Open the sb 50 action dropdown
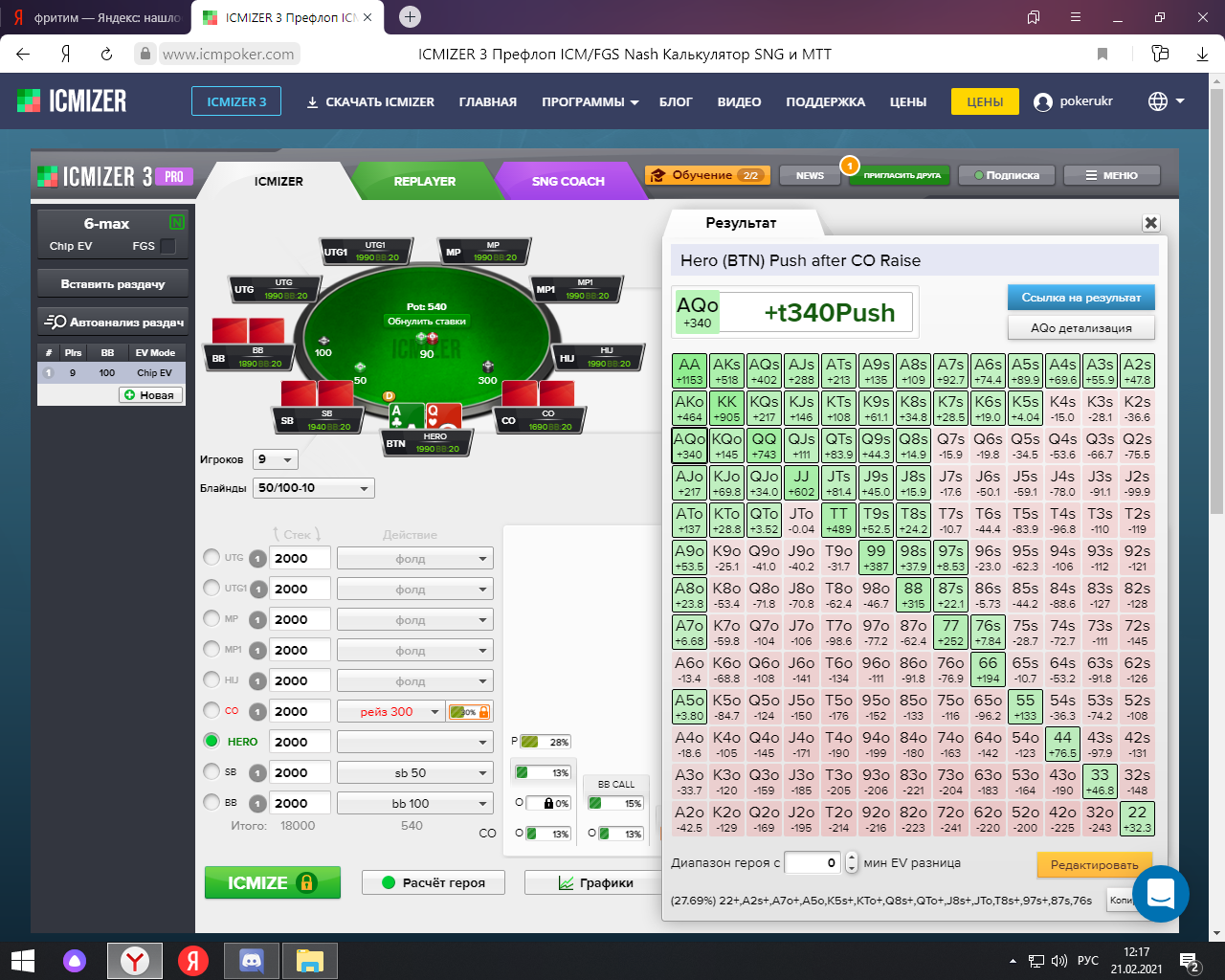The image size is (1225, 980). click(415, 772)
